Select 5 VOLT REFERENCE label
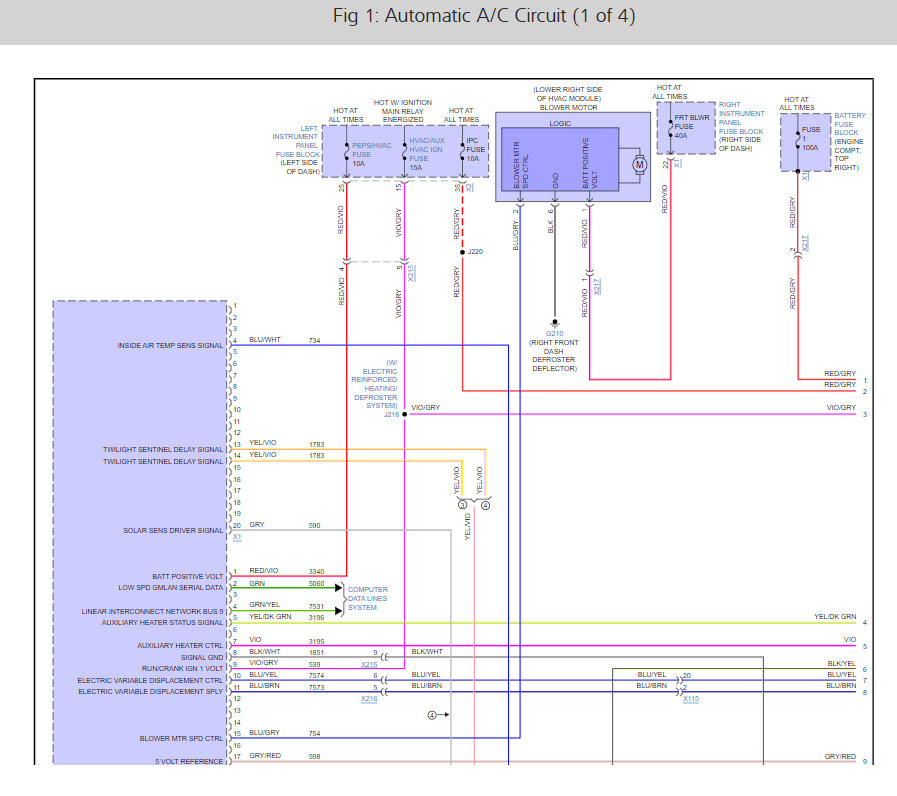The image size is (897, 796). click(x=189, y=762)
